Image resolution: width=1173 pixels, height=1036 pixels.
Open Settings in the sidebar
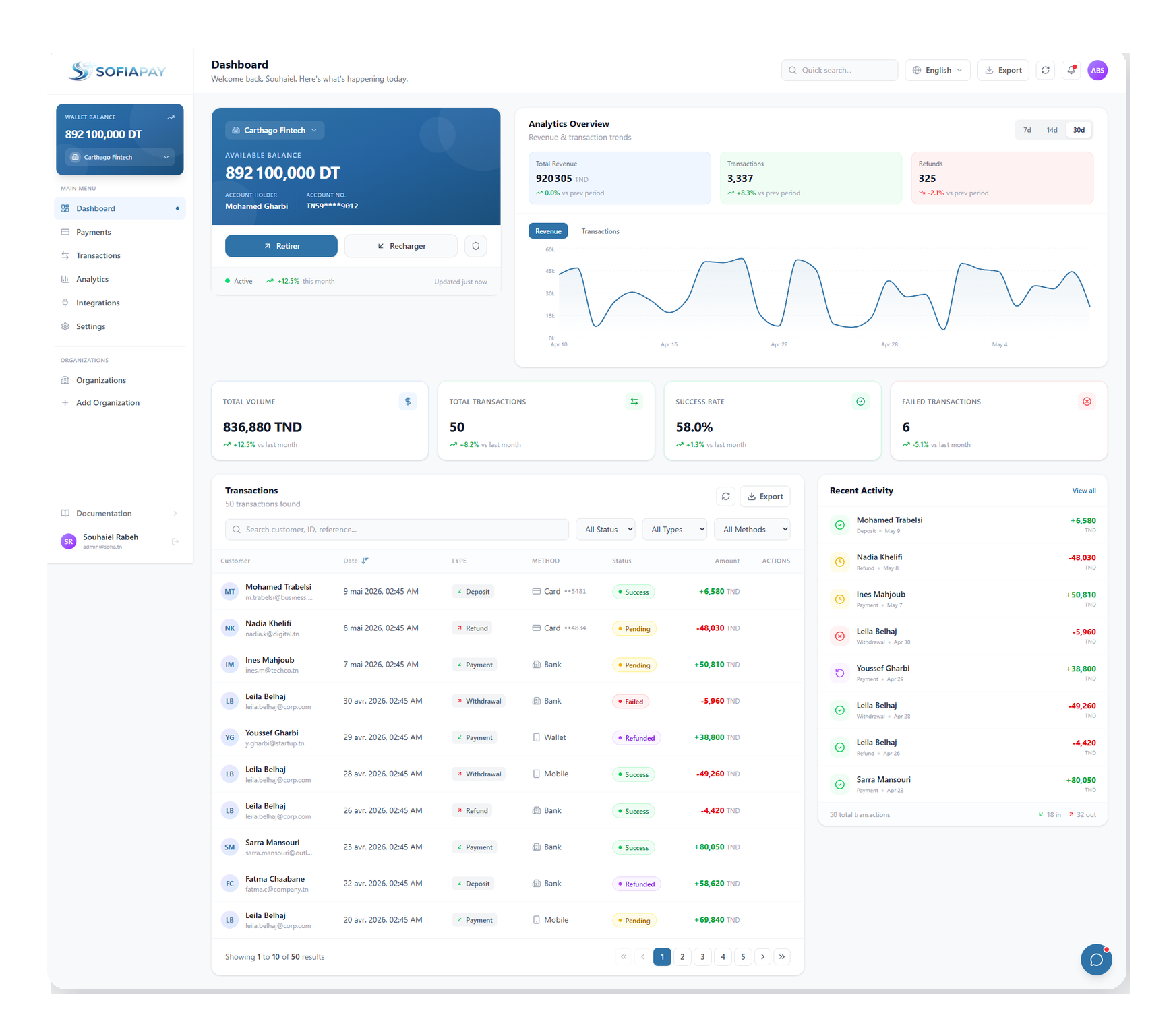pos(119,326)
